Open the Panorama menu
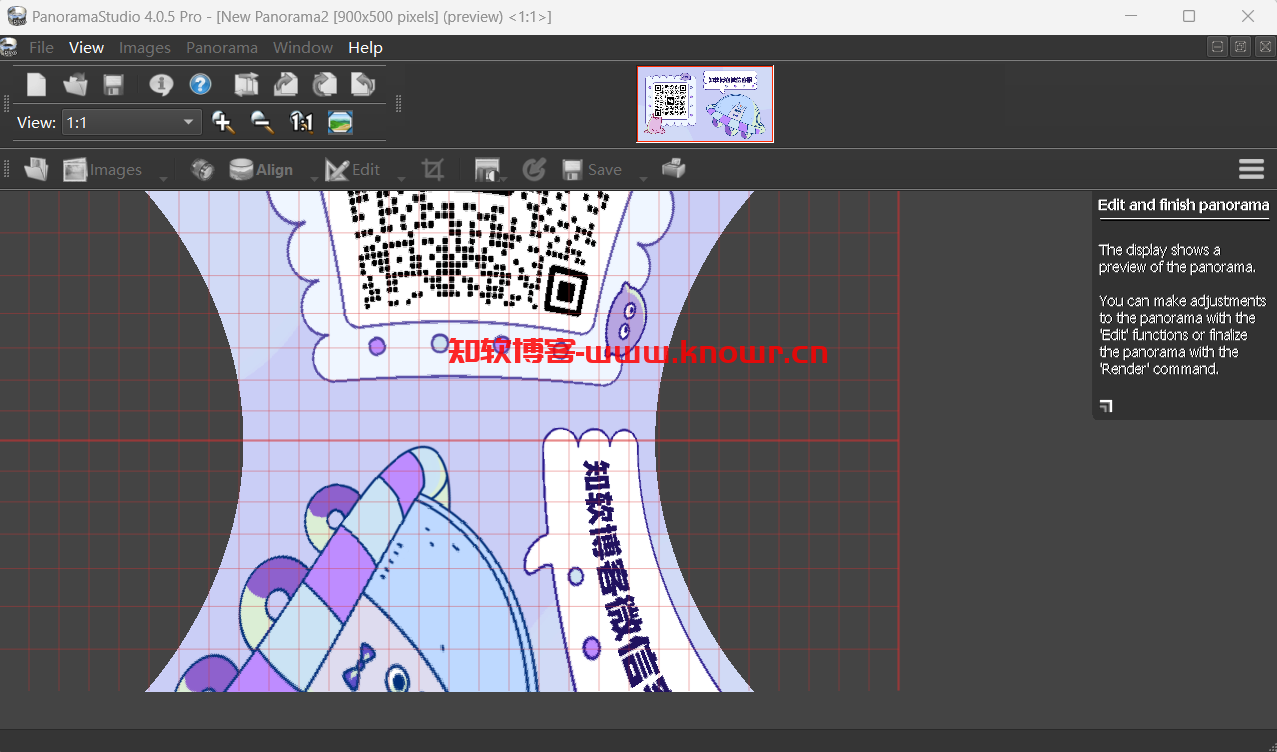The width and height of the screenshot is (1277, 752). click(x=222, y=47)
